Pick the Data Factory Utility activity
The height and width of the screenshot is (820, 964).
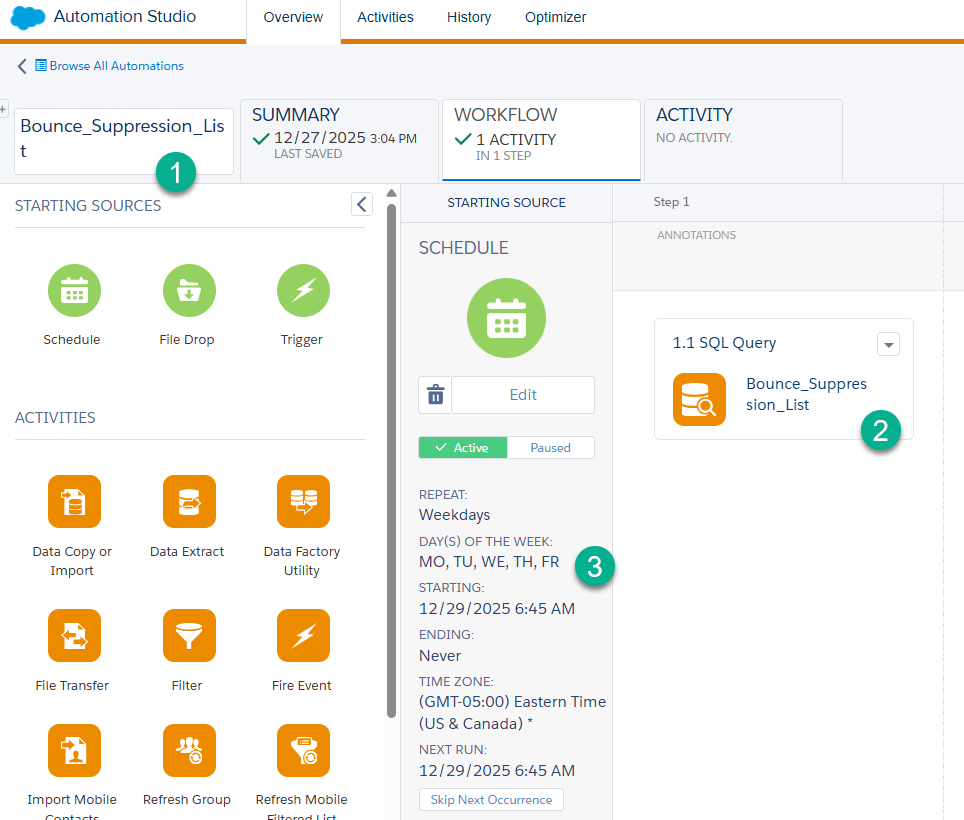tap(303, 501)
